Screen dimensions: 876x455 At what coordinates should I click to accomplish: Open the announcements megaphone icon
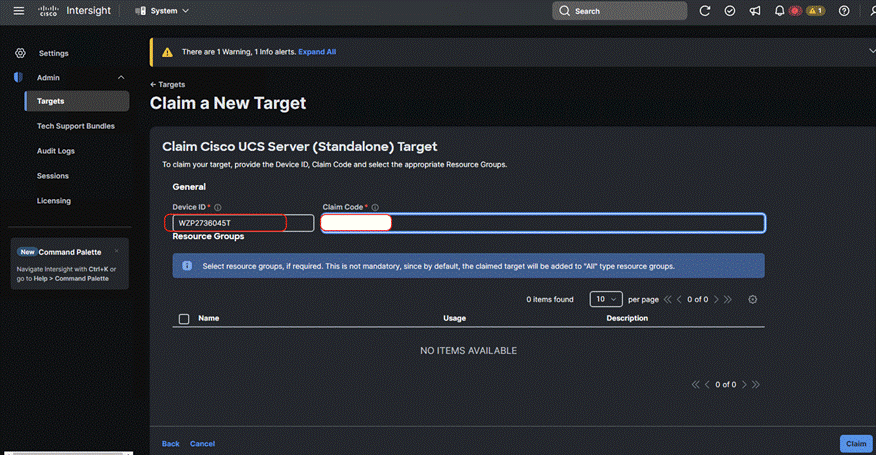(x=755, y=11)
